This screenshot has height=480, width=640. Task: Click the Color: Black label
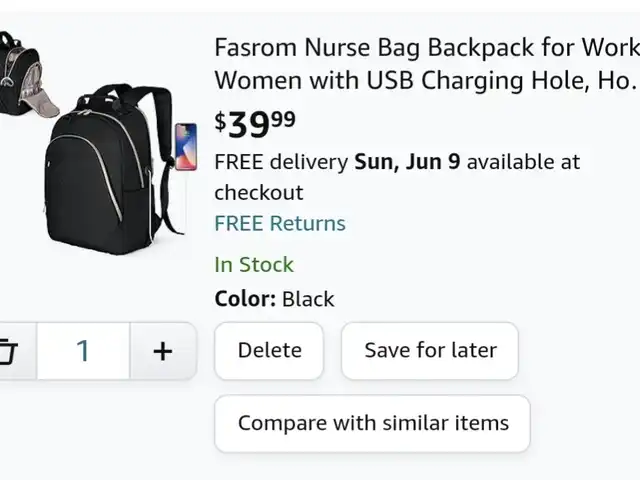[x=274, y=299]
